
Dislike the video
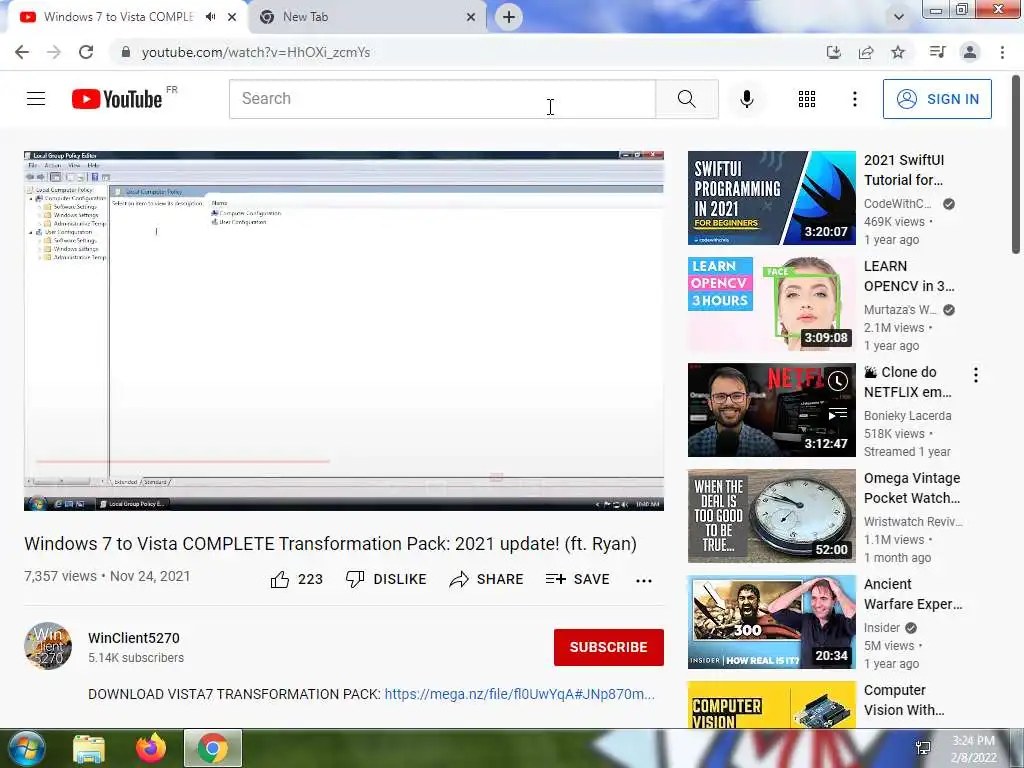coord(386,579)
